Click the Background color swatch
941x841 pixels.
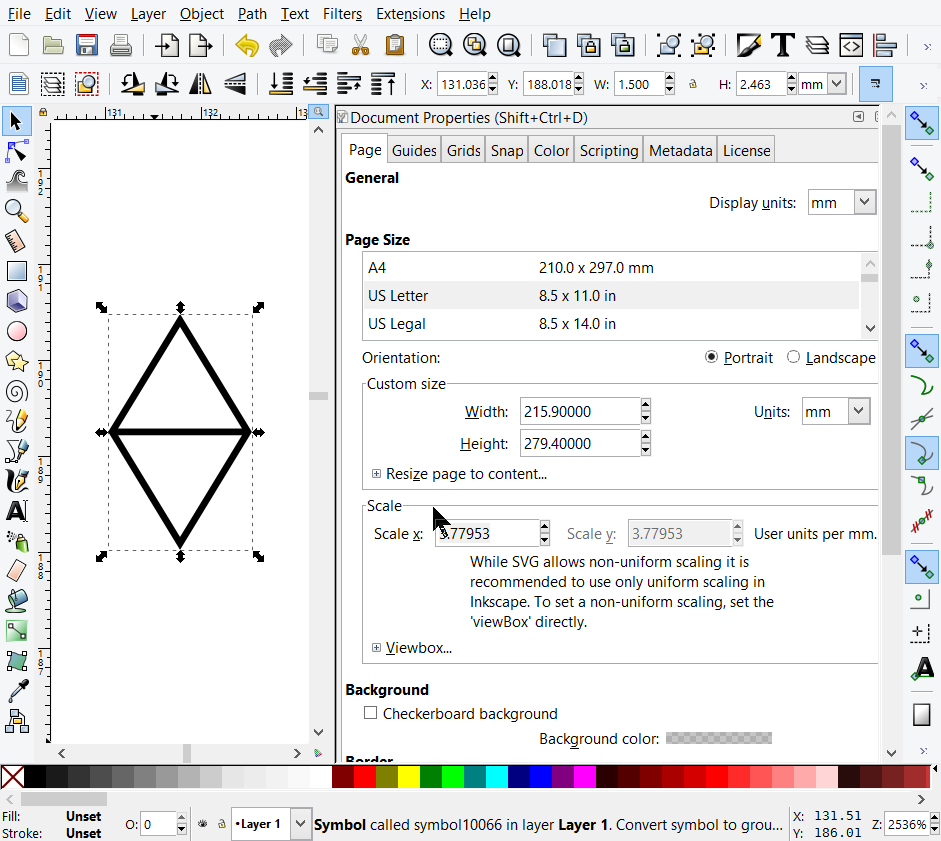click(718, 739)
